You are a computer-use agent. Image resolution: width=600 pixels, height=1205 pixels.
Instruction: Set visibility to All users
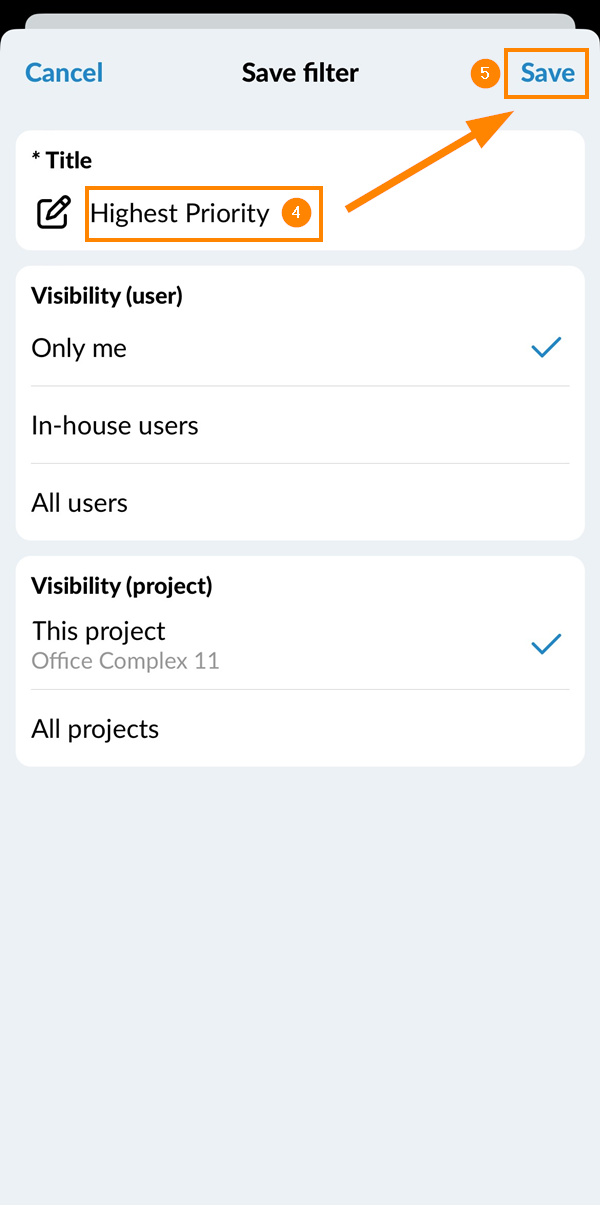pos(80,502)
